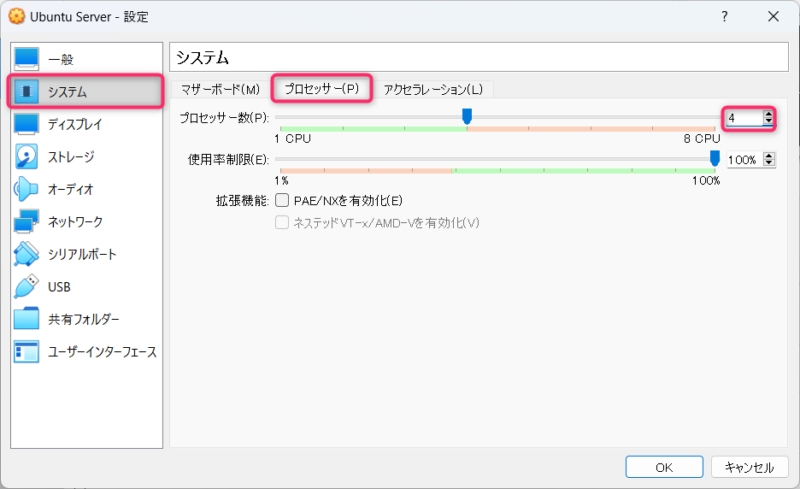
Task: Click the オーディオ speaker icon
Action: (27, 189)
